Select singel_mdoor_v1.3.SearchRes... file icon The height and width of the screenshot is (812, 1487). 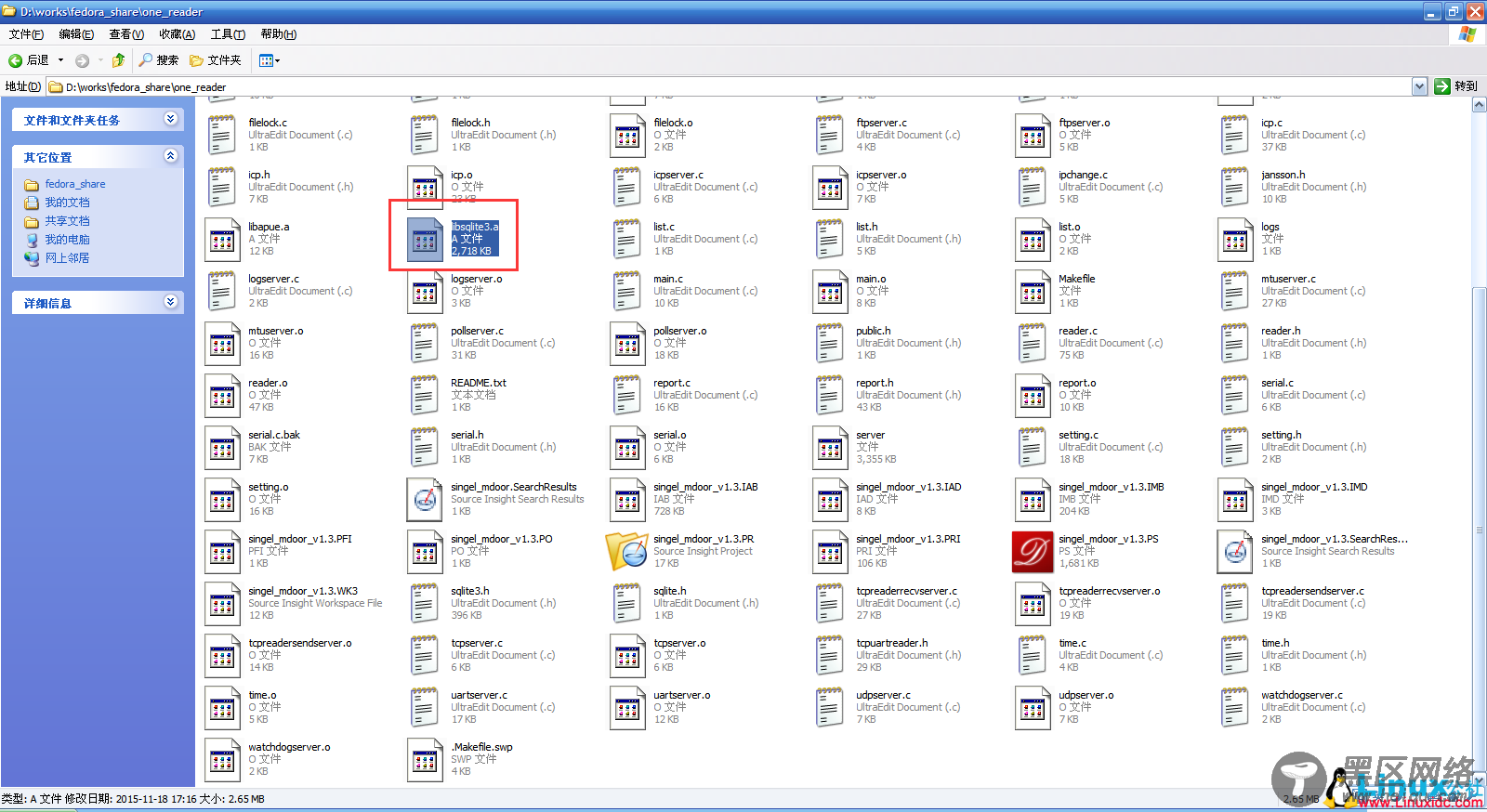pos(1235,552)
